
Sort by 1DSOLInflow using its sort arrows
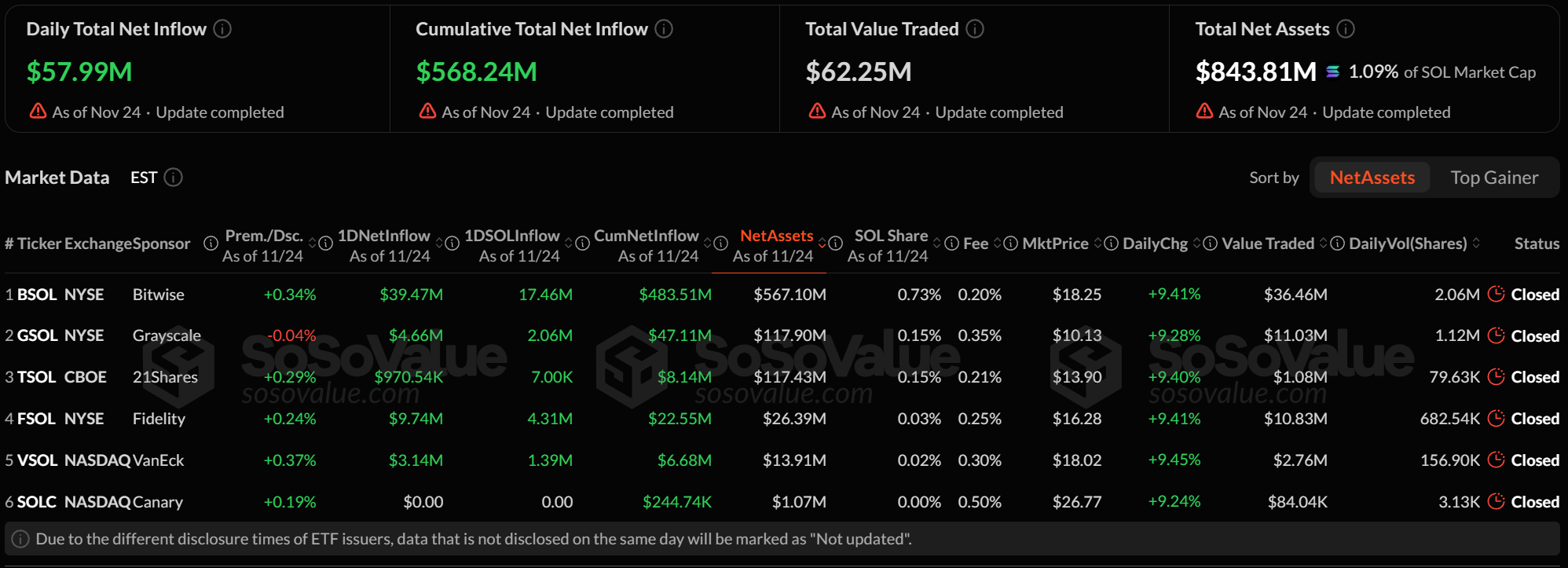click(x=569, y=244)
